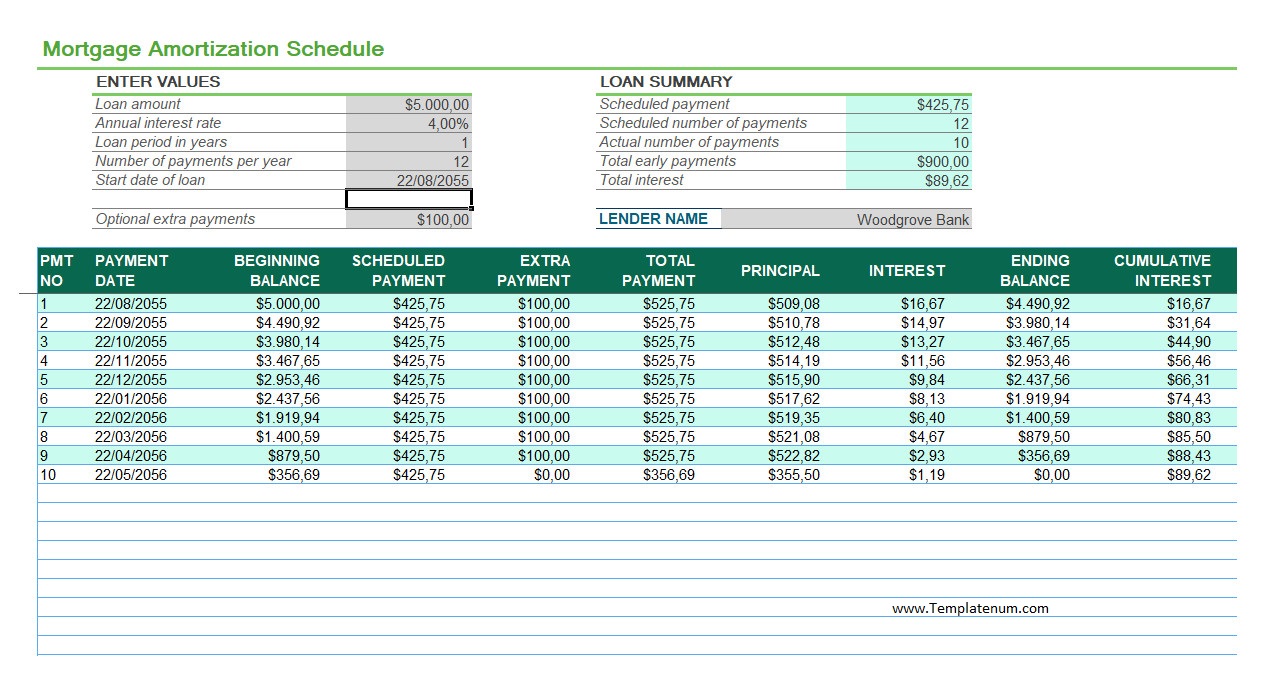Select the extra payment $0,00 cell
Screen dimensions: 1278x686
(x=551, y=475)
